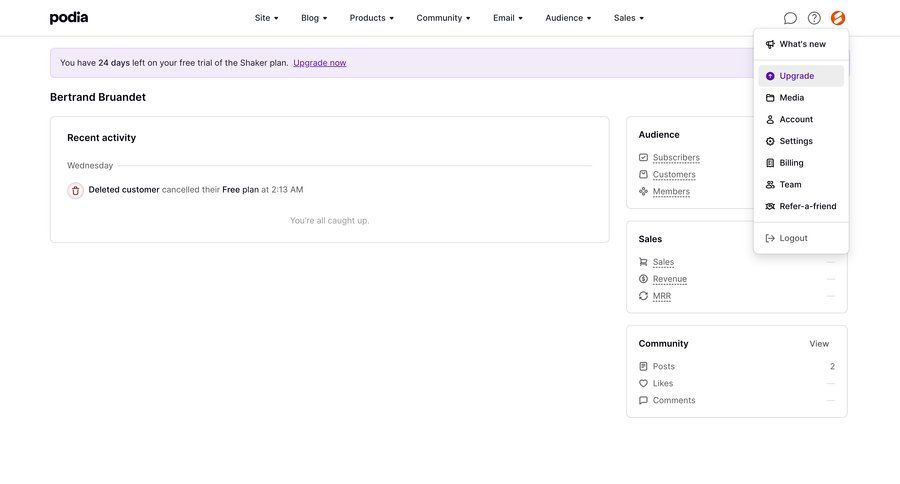Expand the Sales dropdown in navbar

pos(629,18)
